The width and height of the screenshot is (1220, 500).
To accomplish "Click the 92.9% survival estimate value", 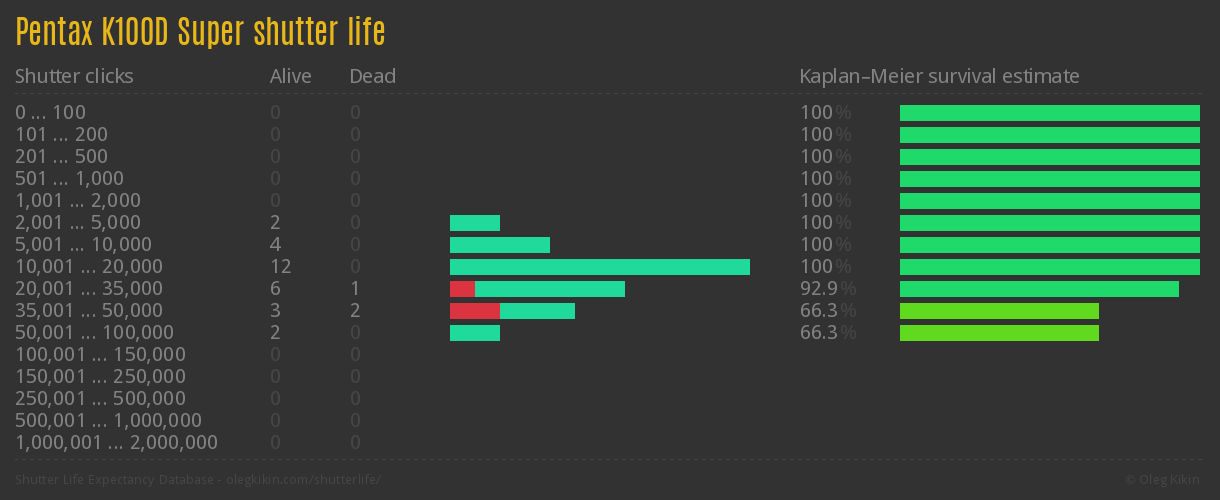I will click(827, 289).
